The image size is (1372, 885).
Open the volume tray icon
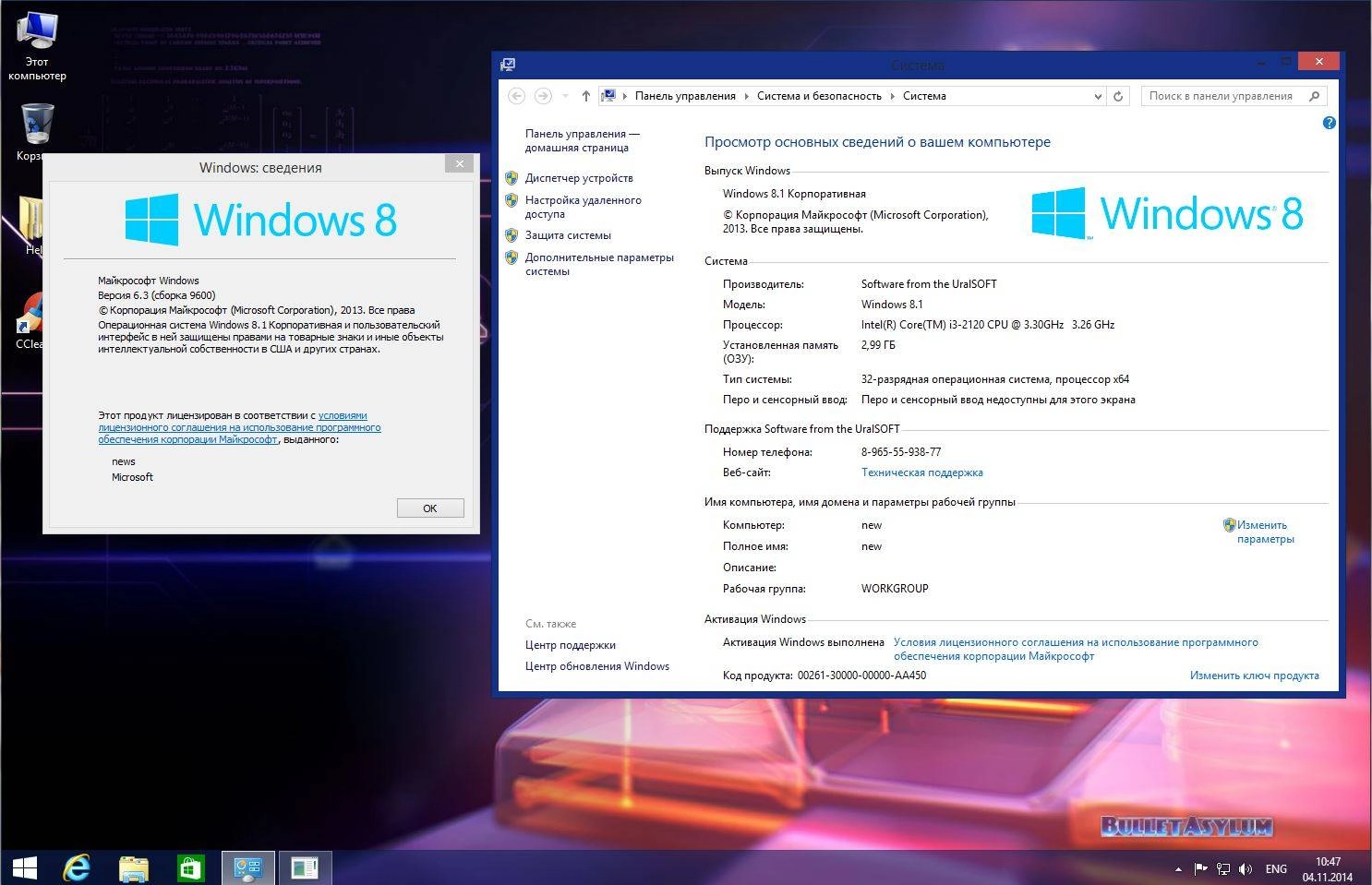point(1246,868)
